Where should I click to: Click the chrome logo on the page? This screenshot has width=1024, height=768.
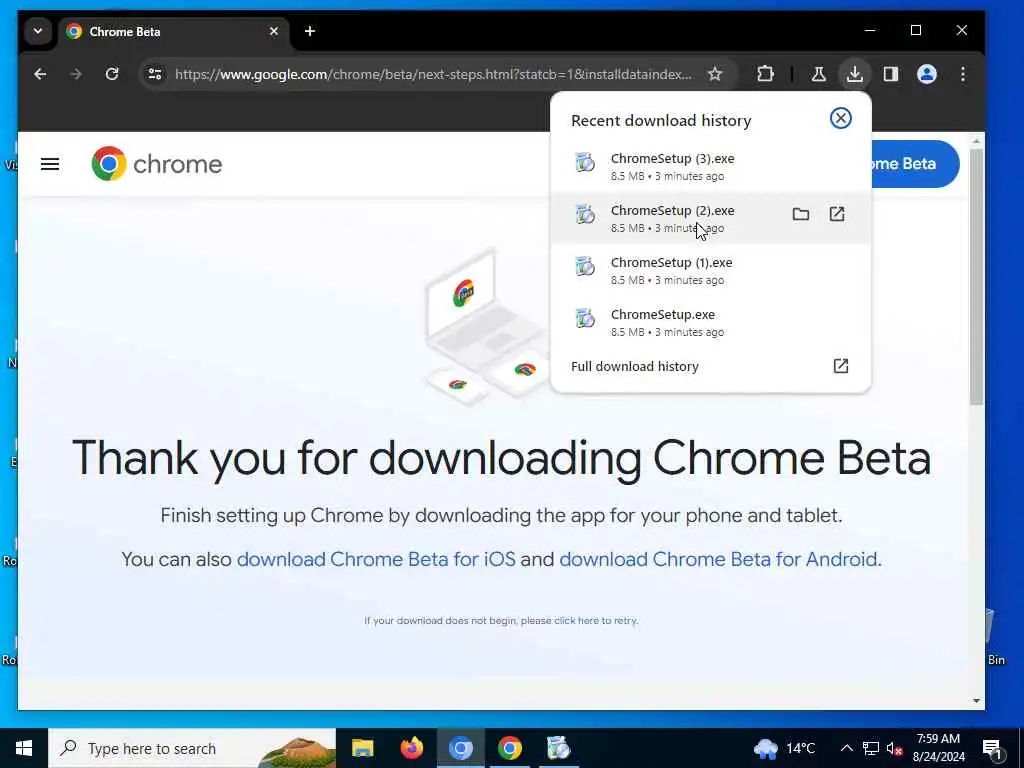click(x=157, y=163)
